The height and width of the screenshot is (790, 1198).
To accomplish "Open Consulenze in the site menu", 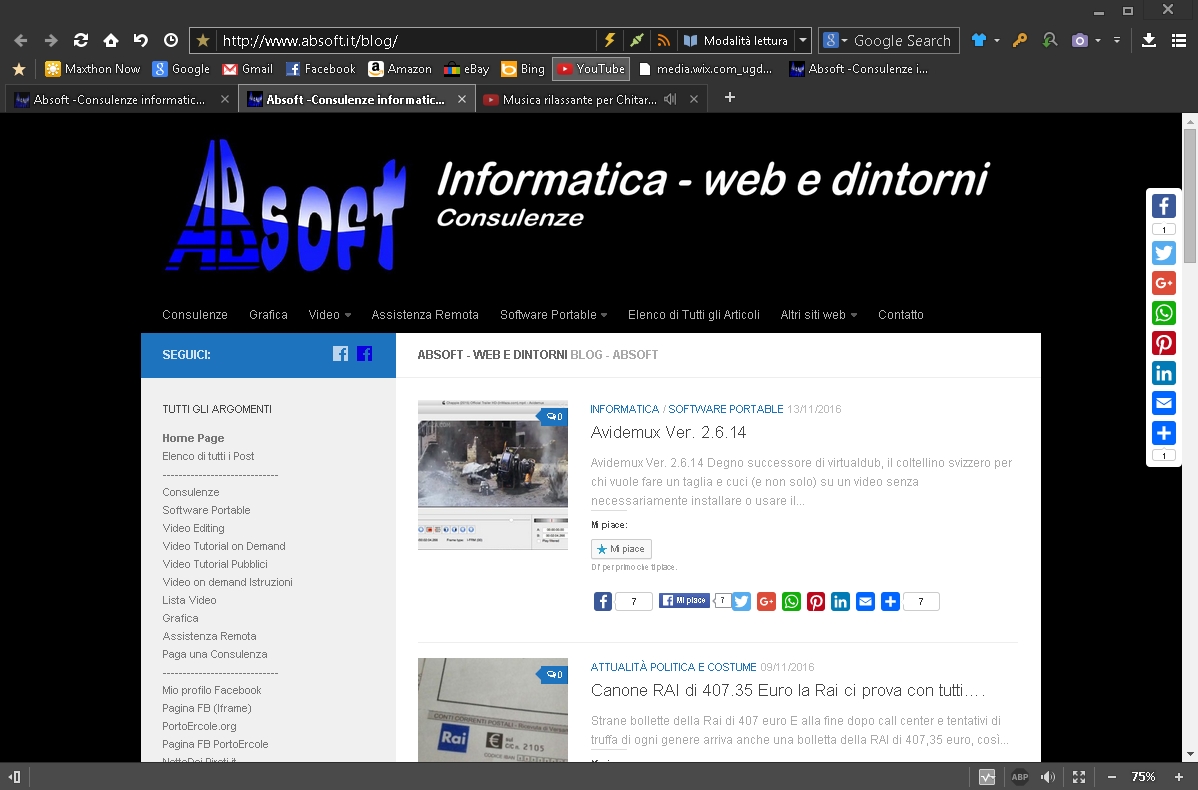I will pos(195,315).
